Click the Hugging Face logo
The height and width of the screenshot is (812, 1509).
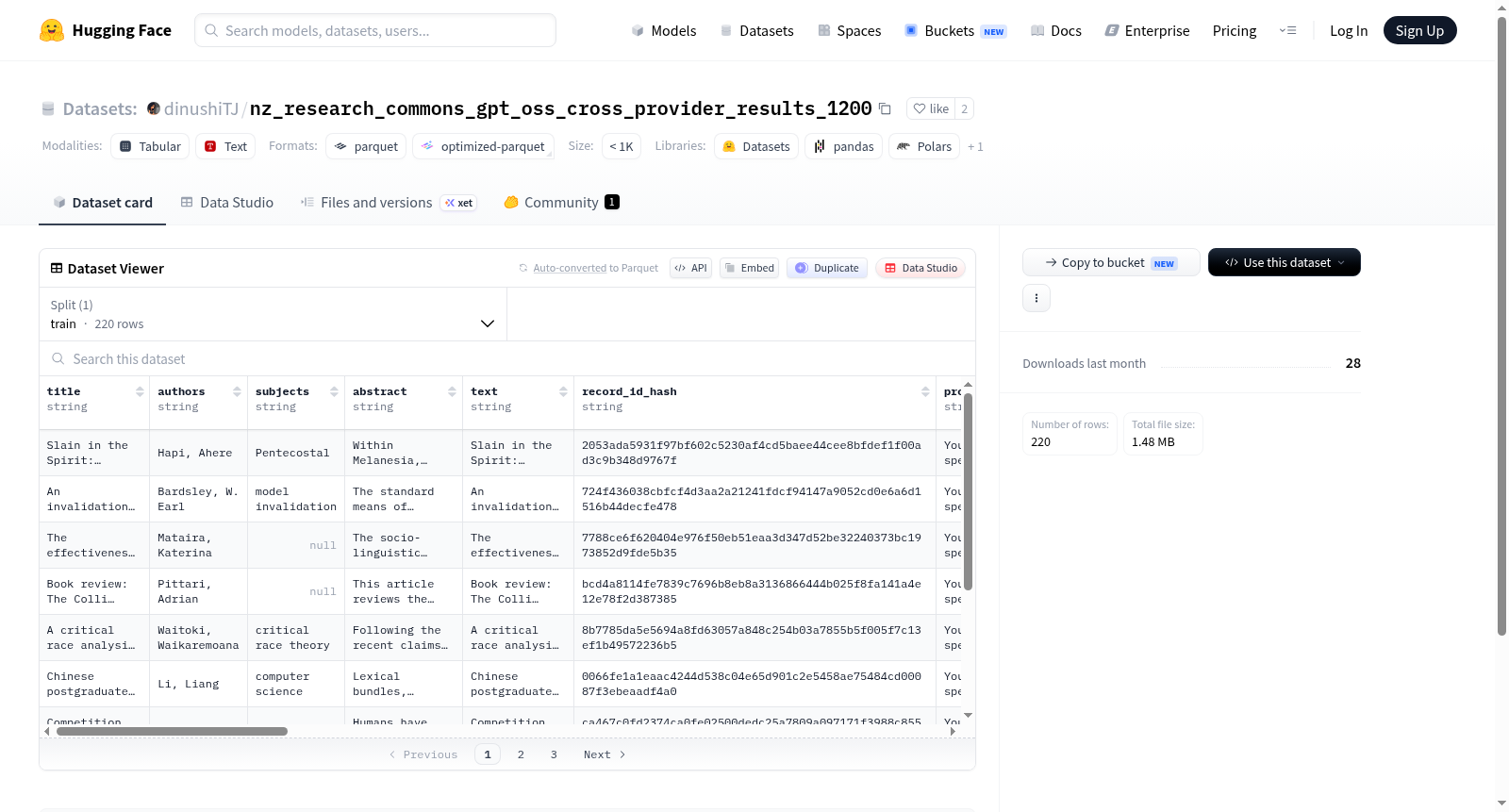click(x=105, y=30)
